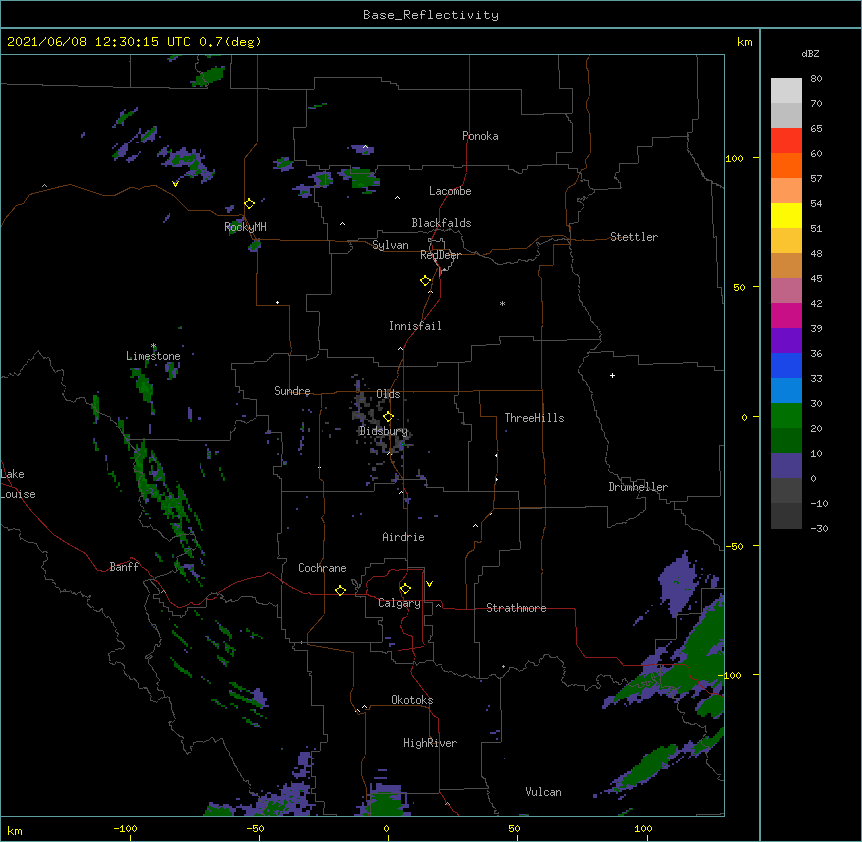Click the RedDeer city label
This screenshot has width=862, height=842.
tap(440, 255)
